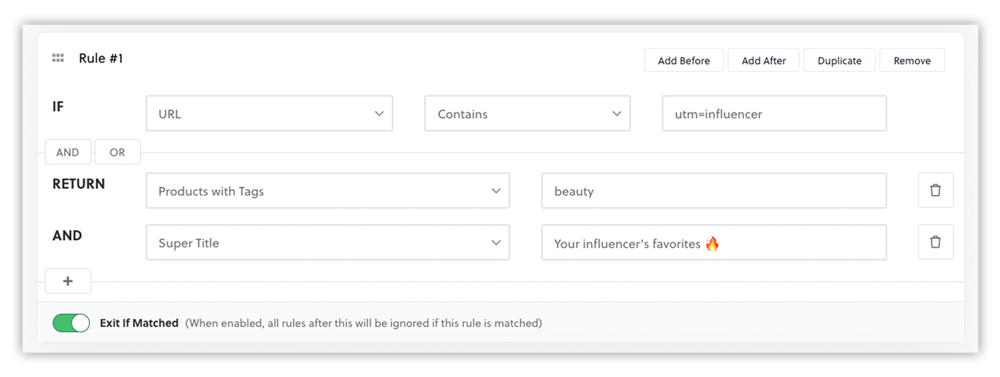This screenshot has height=377, width=1000.
Task: Grab the drag handle icon beside Rule #1
Action: tap(58, 58)
